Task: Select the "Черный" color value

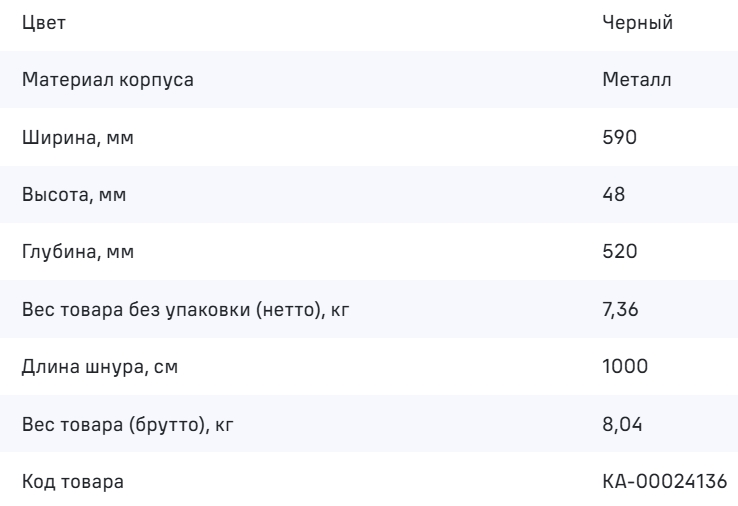Action: pos(636,25)
